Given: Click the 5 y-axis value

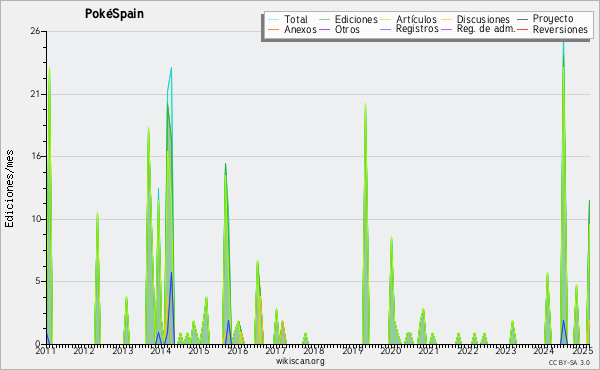Looking at the screenshot, I should (x=38, y=281).
